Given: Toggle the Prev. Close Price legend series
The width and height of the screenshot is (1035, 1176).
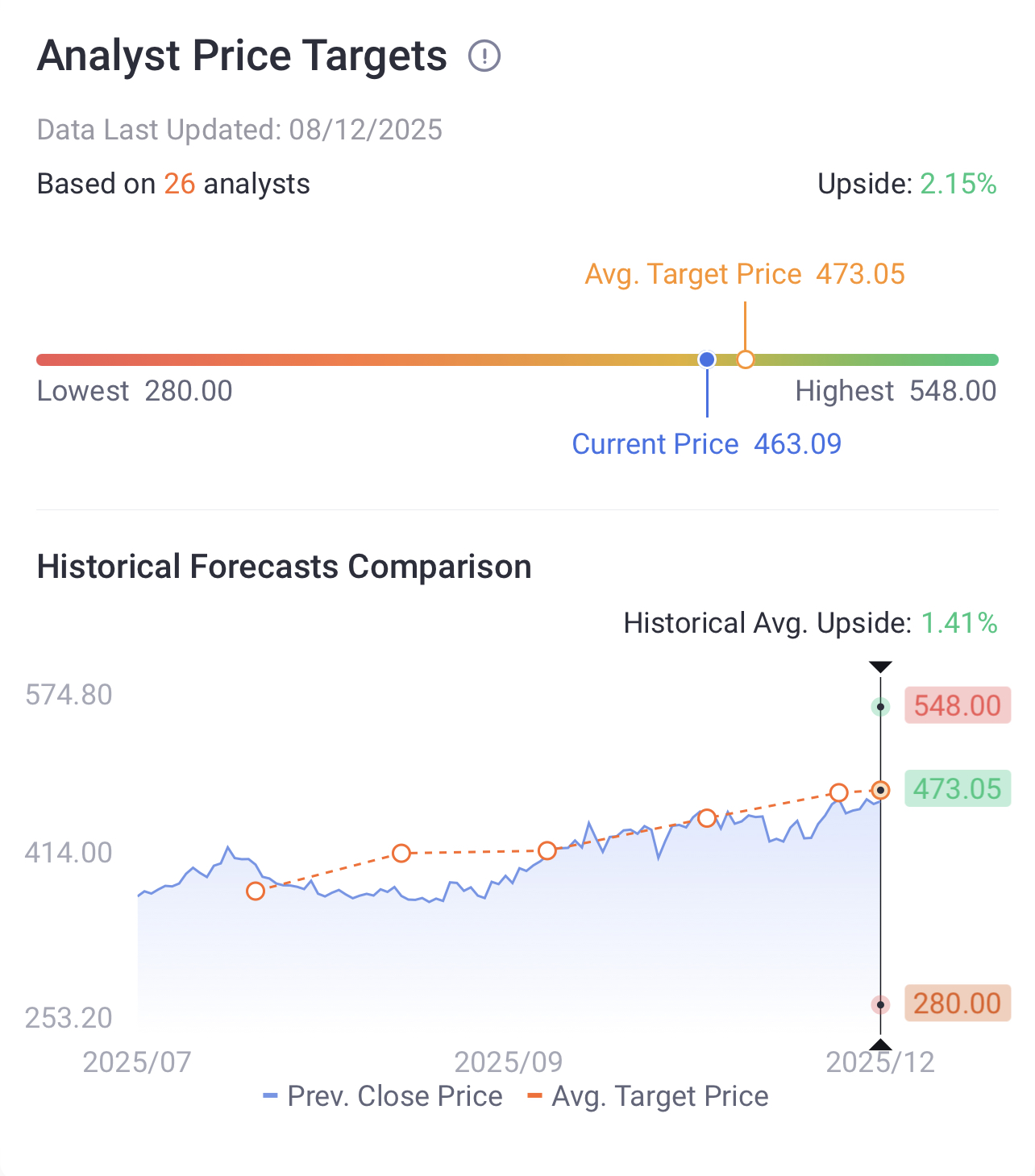Looking at the screenshot, I should point(383,1096).
